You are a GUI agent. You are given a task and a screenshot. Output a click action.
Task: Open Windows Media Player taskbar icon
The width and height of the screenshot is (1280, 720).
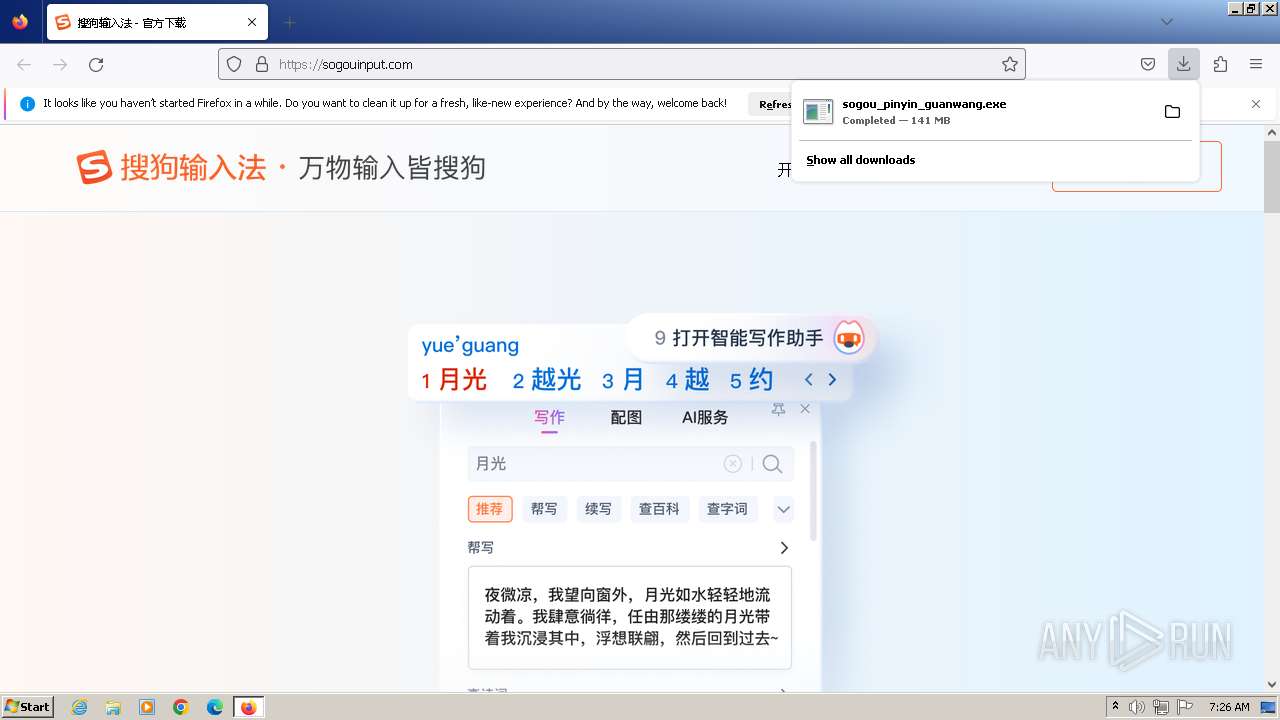[147, 707]
